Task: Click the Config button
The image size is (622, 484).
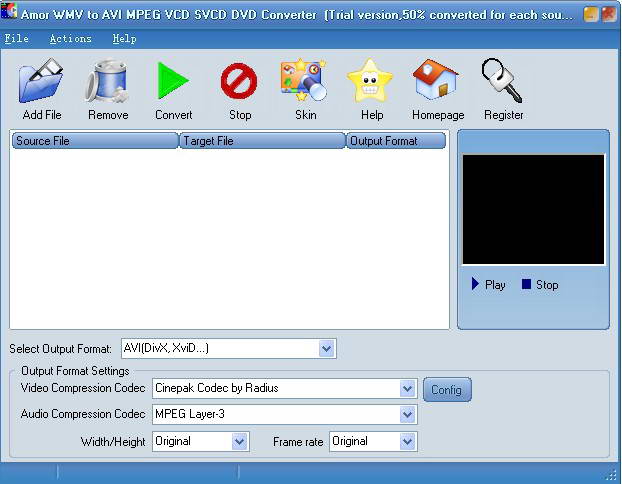Action: tap(447, 390)
